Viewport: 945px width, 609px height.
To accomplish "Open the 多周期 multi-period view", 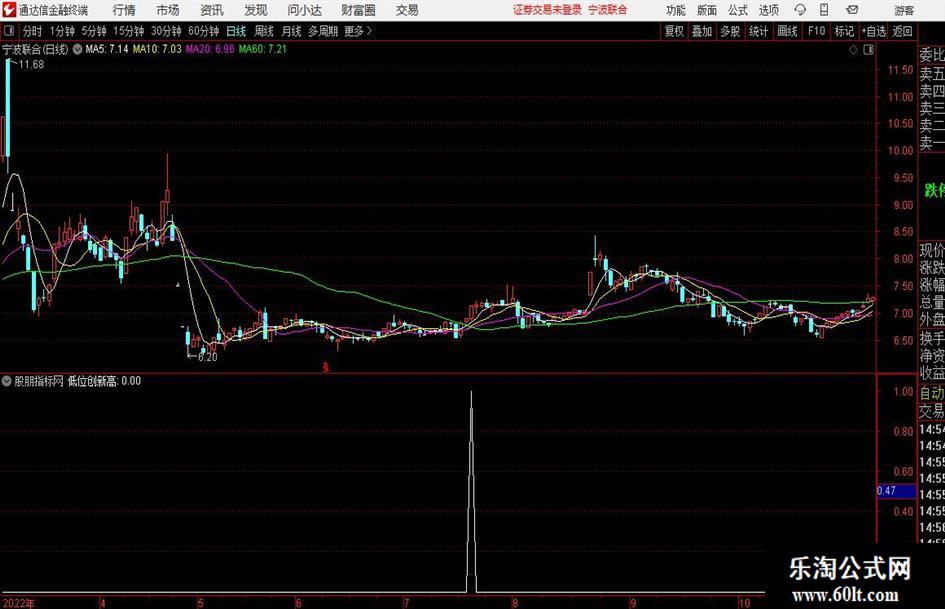I will [323, 31].
